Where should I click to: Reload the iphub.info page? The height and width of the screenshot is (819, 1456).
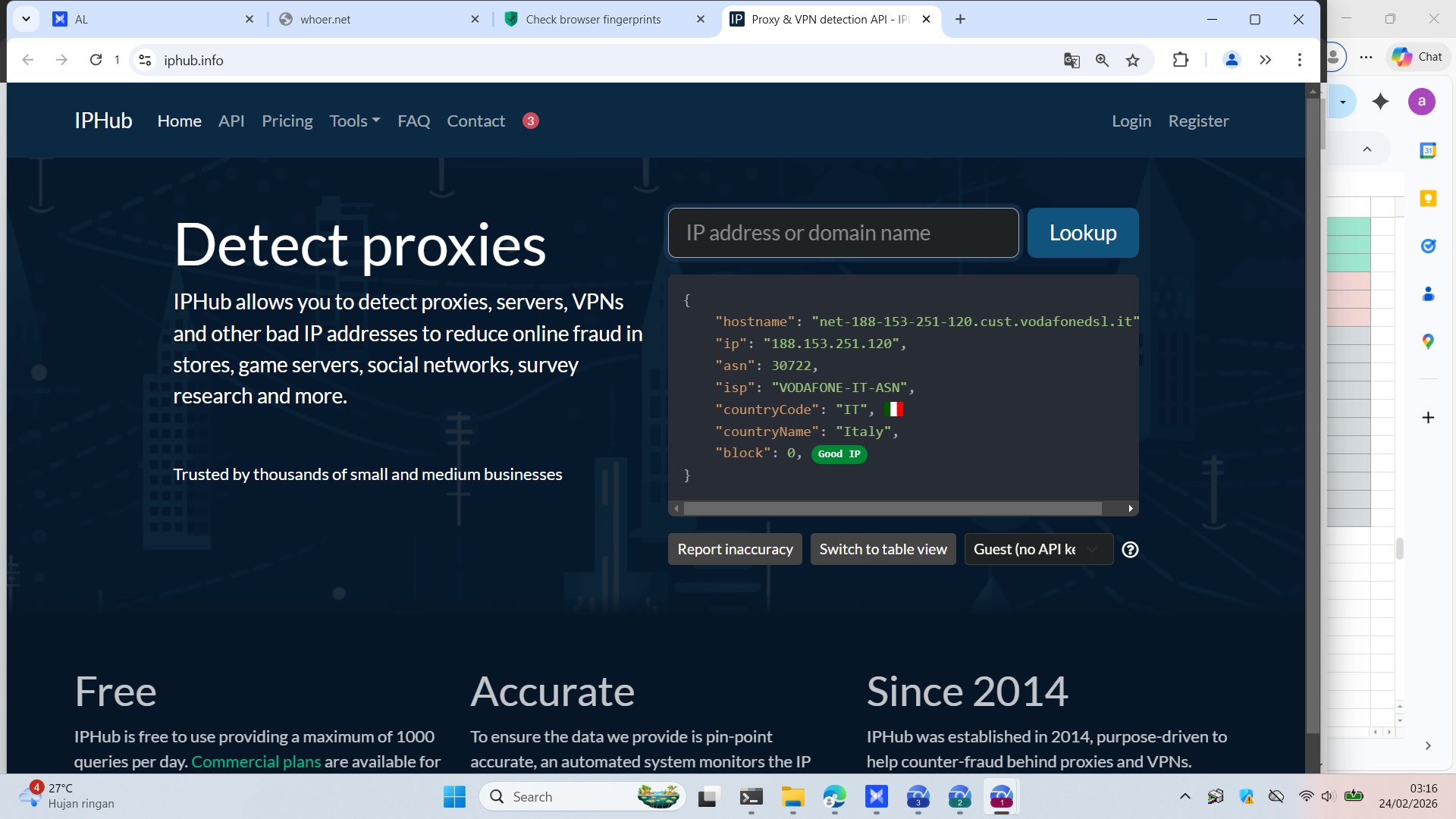(96, 60)
